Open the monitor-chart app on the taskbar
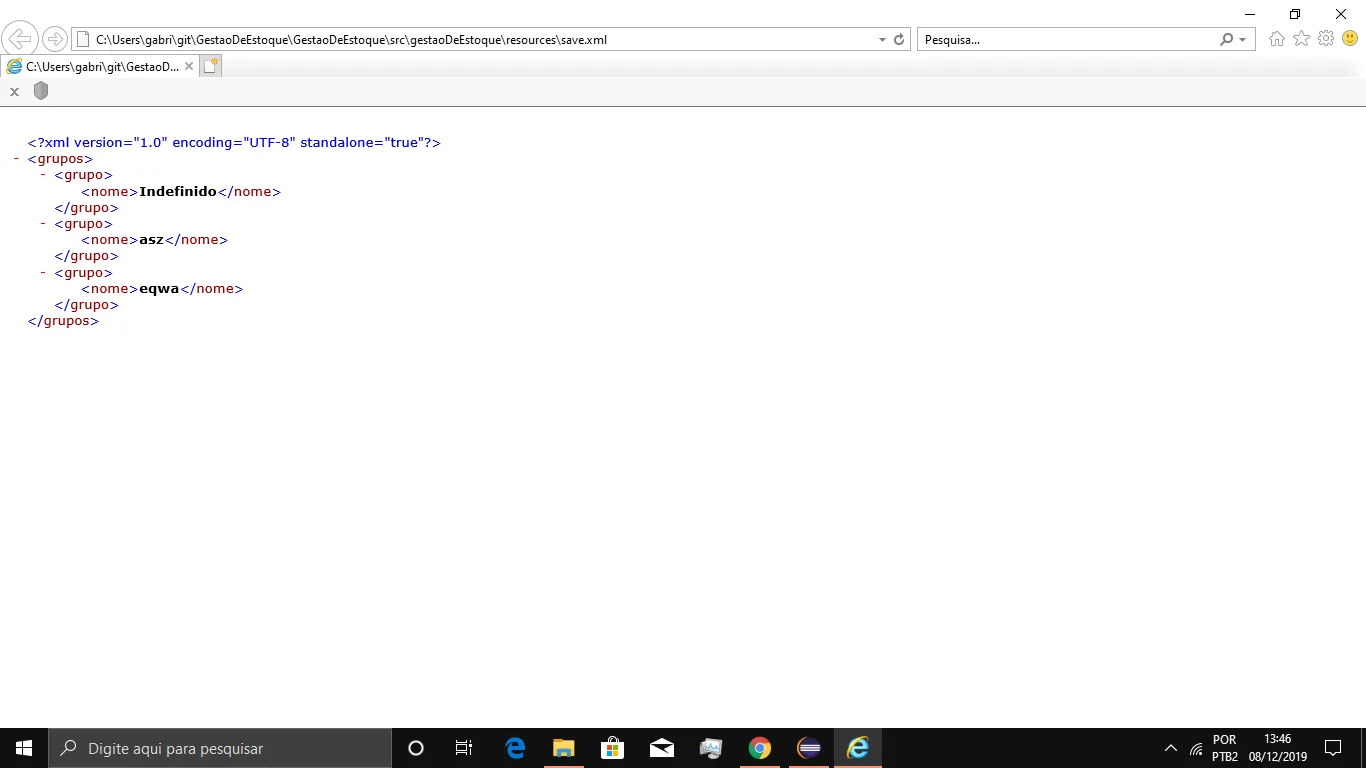This screenshot has width=1366, height=768. tap(710, 748)
